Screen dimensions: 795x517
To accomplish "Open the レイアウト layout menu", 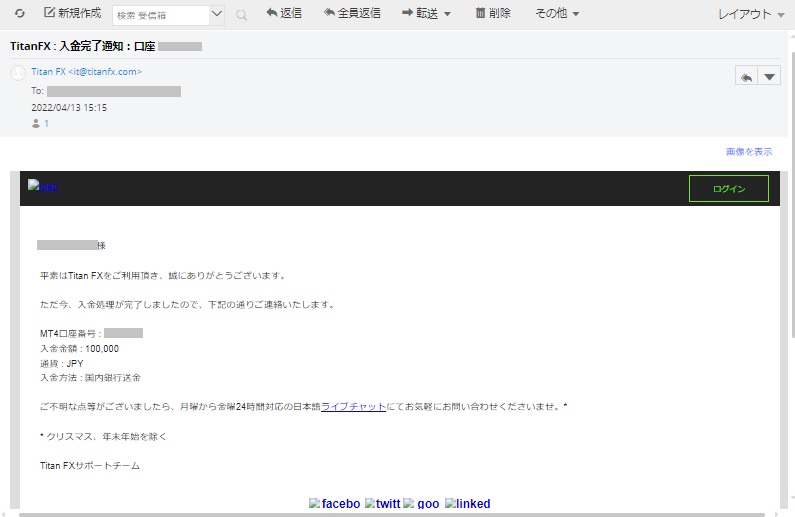I will click(x=751, y=14).
